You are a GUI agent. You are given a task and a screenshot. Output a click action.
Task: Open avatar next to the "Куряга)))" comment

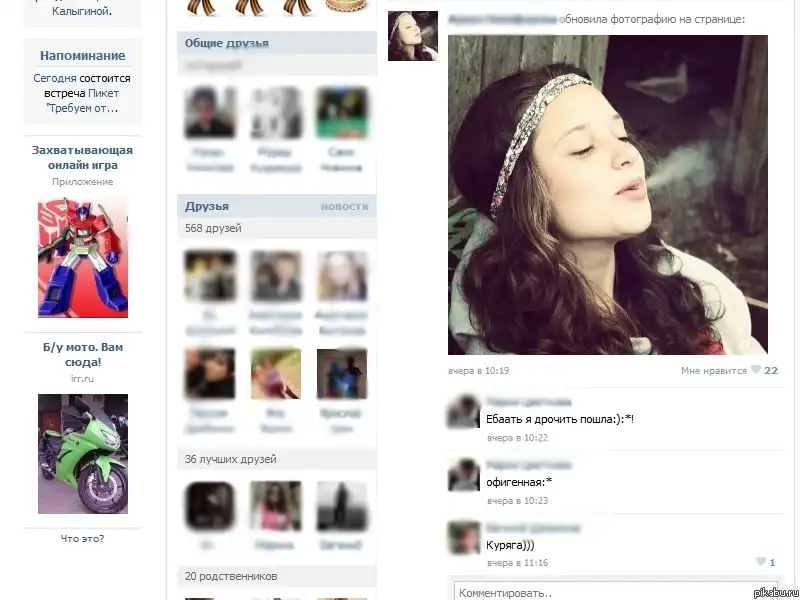pos(464,538)
